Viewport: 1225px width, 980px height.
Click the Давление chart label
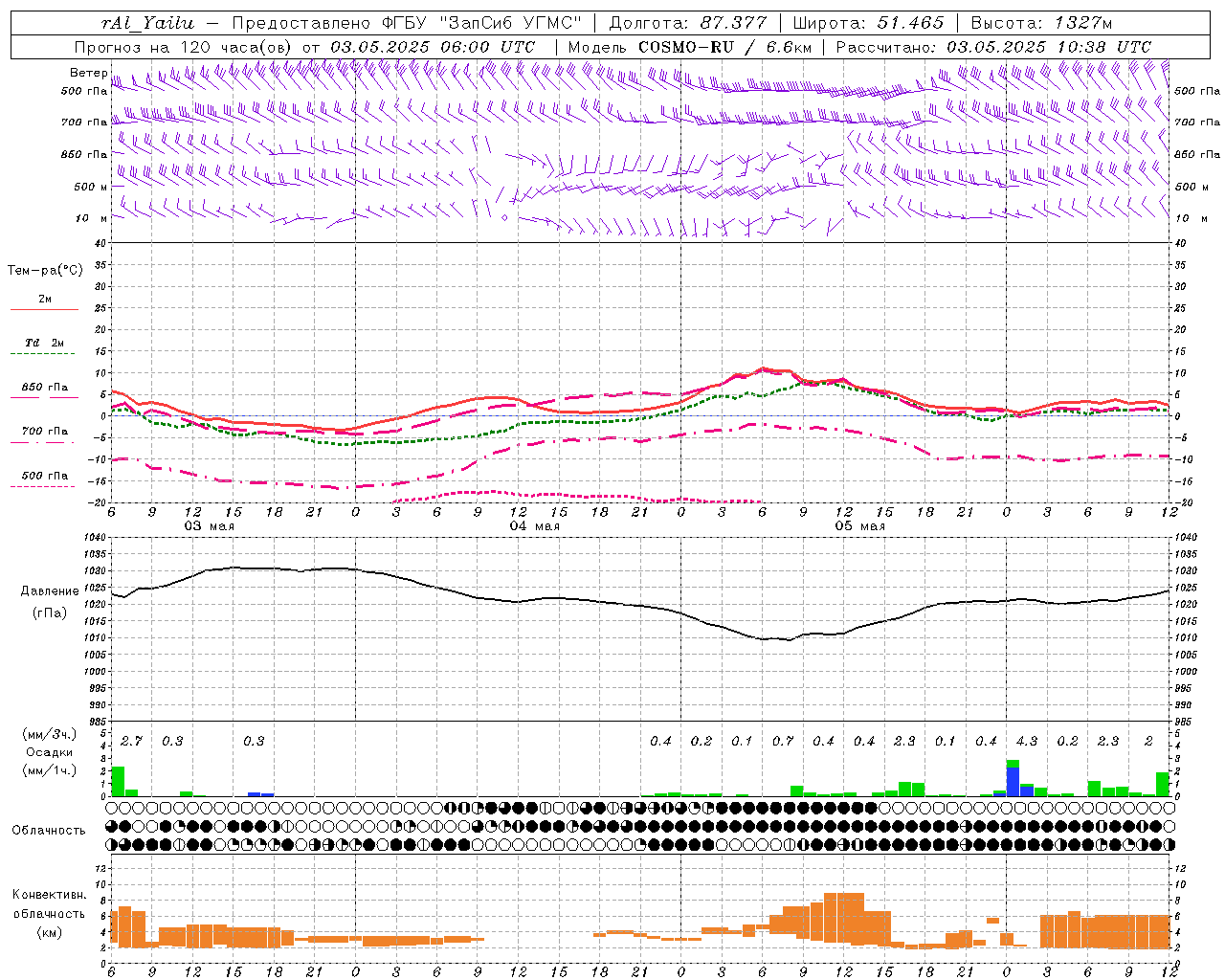point(48,591)
